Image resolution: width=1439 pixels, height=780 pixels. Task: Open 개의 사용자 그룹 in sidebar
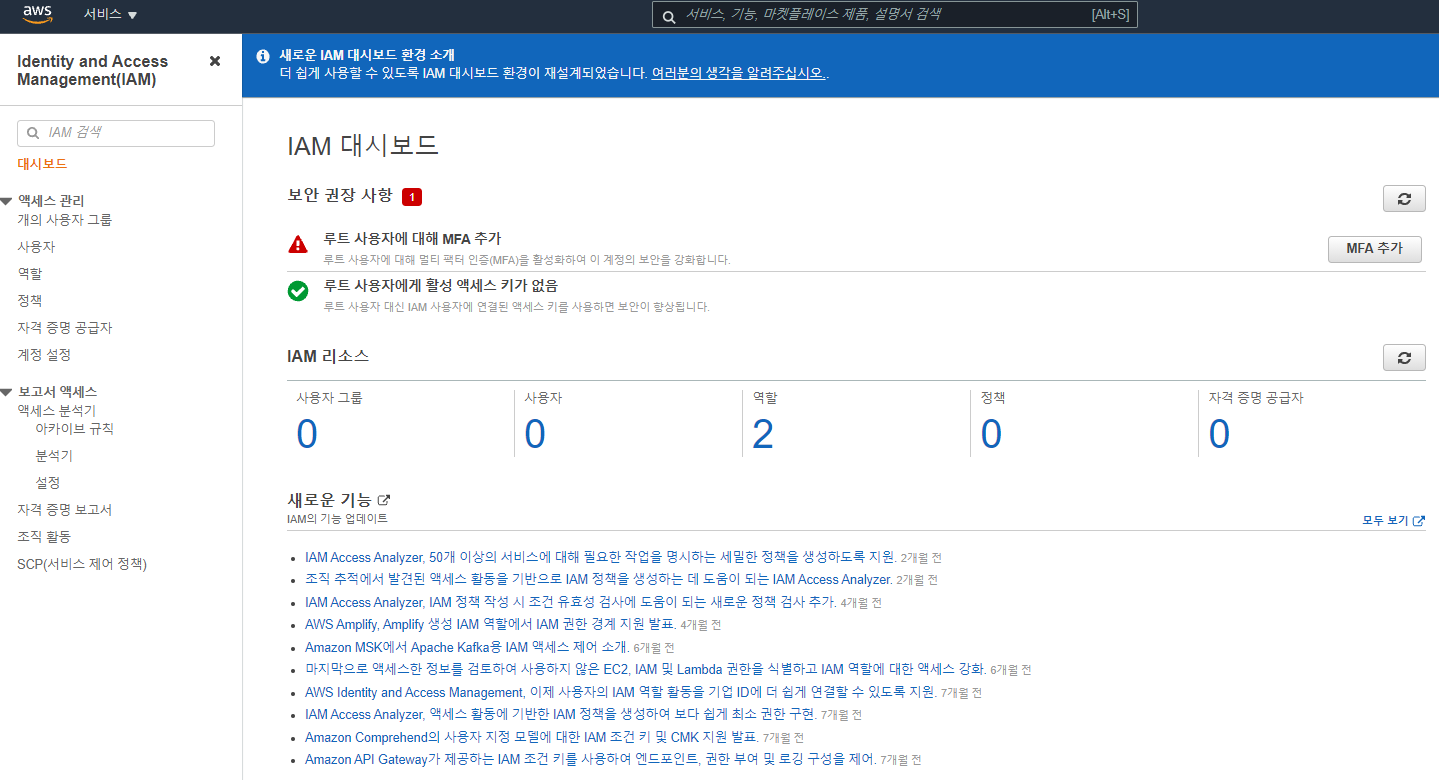tap(65, 219)
